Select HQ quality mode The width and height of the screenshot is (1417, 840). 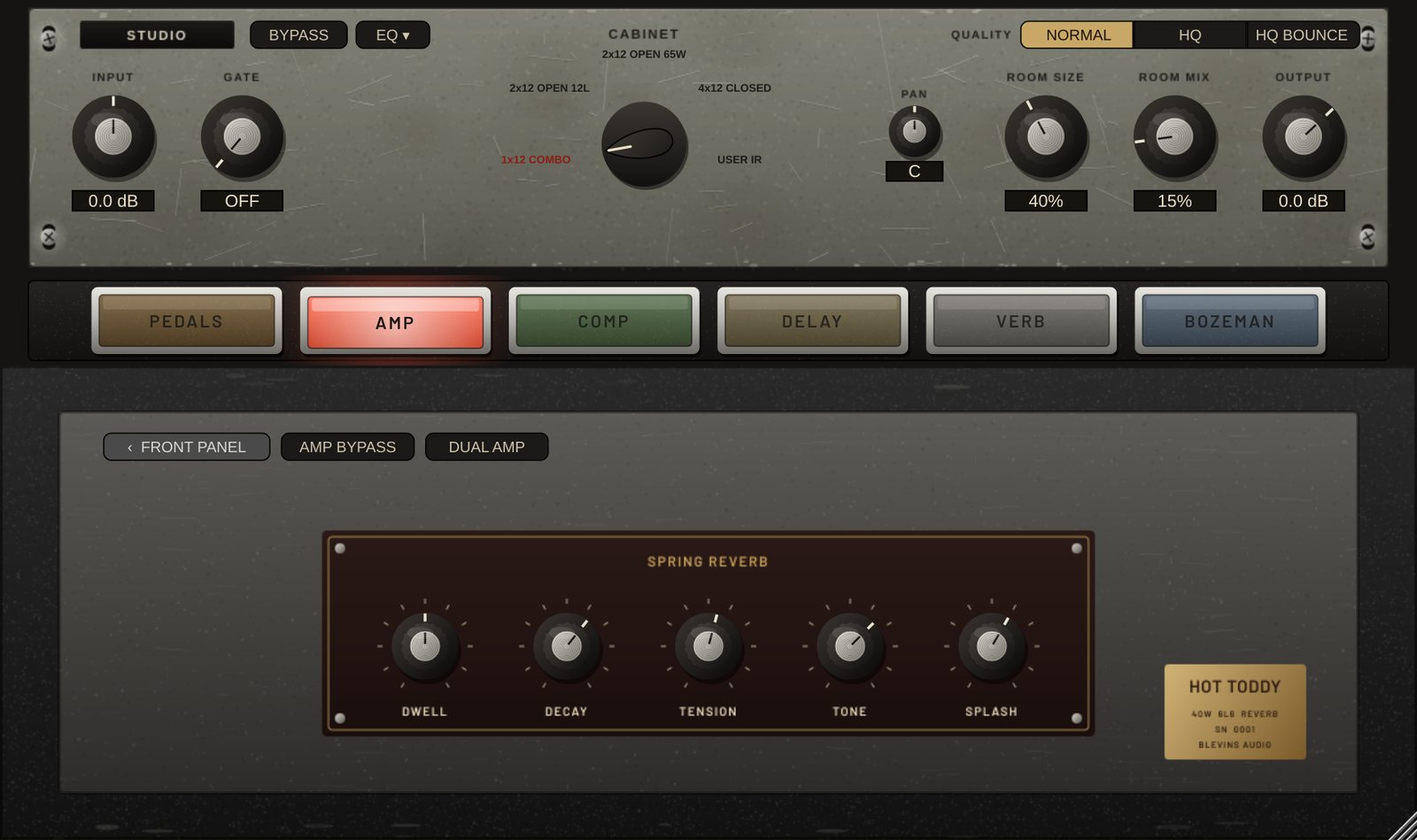(x=1189, y=35)
